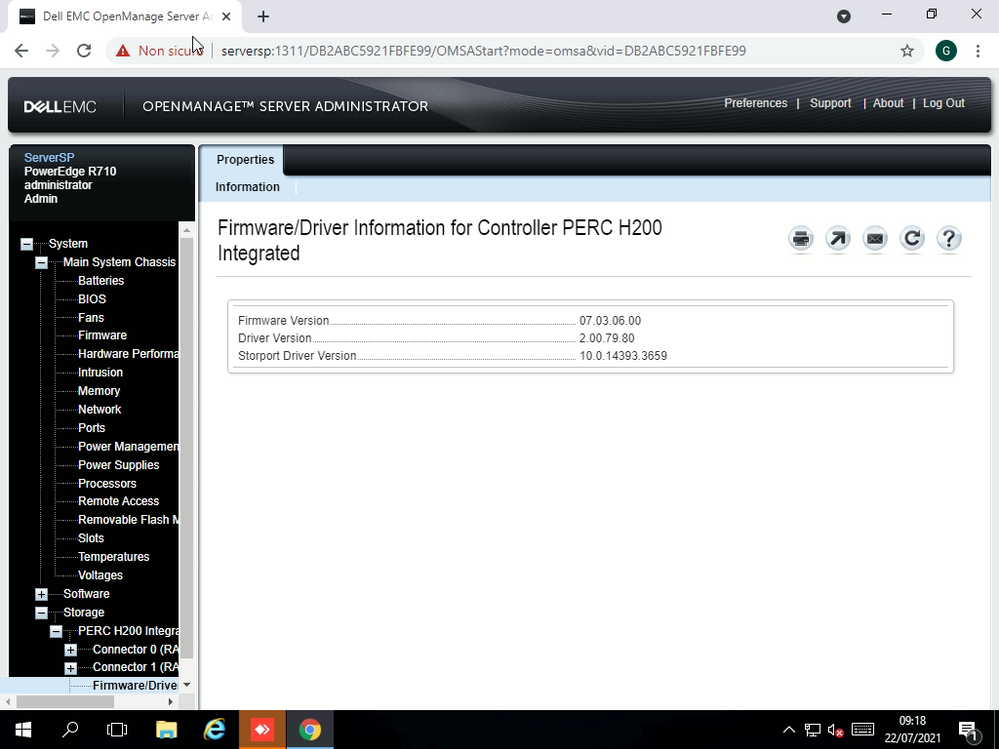This screenshot has width=999, height=749.
Task: Collapse the Storage tree node
Action: pyautogui.click(x=41, y=613)
